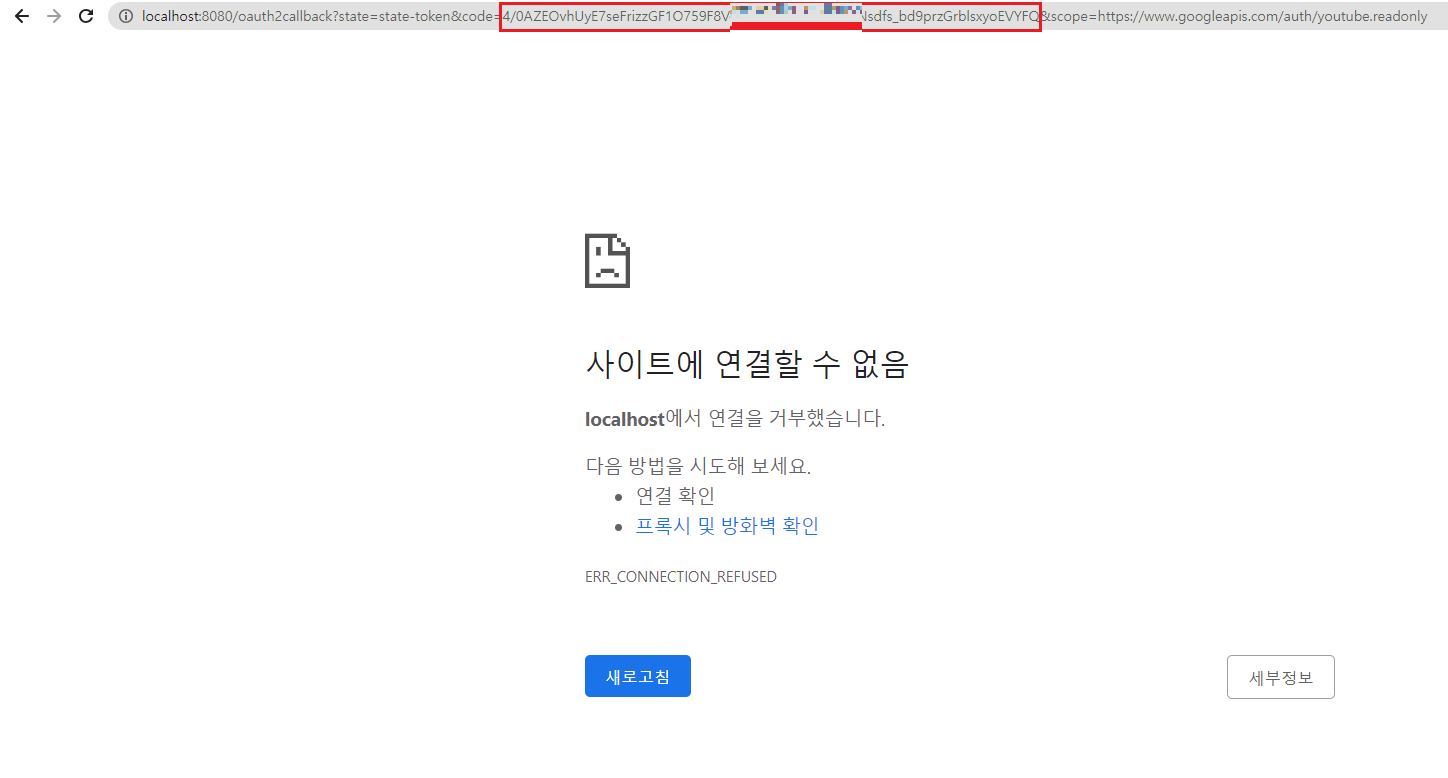This screenshot has height=778, width=1448.
Task: Focus the localhost:8080 address bar URL
Action: tap(785, 16)
